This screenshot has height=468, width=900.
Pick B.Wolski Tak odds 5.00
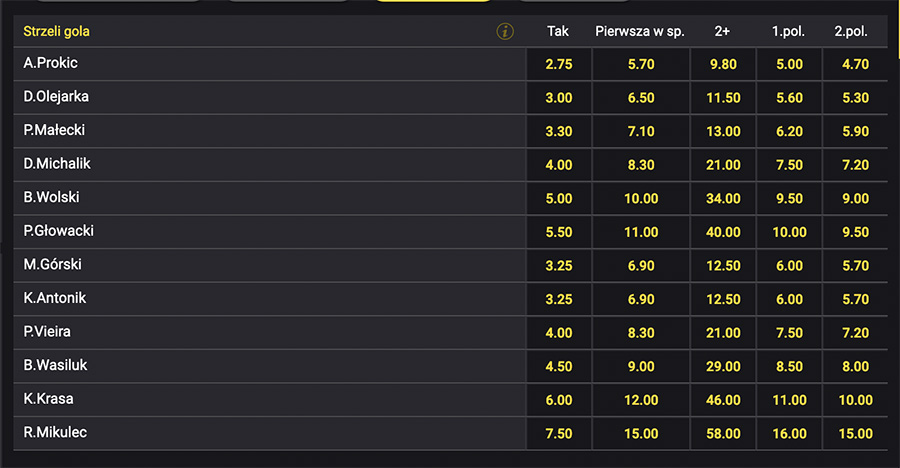(558, 198)
